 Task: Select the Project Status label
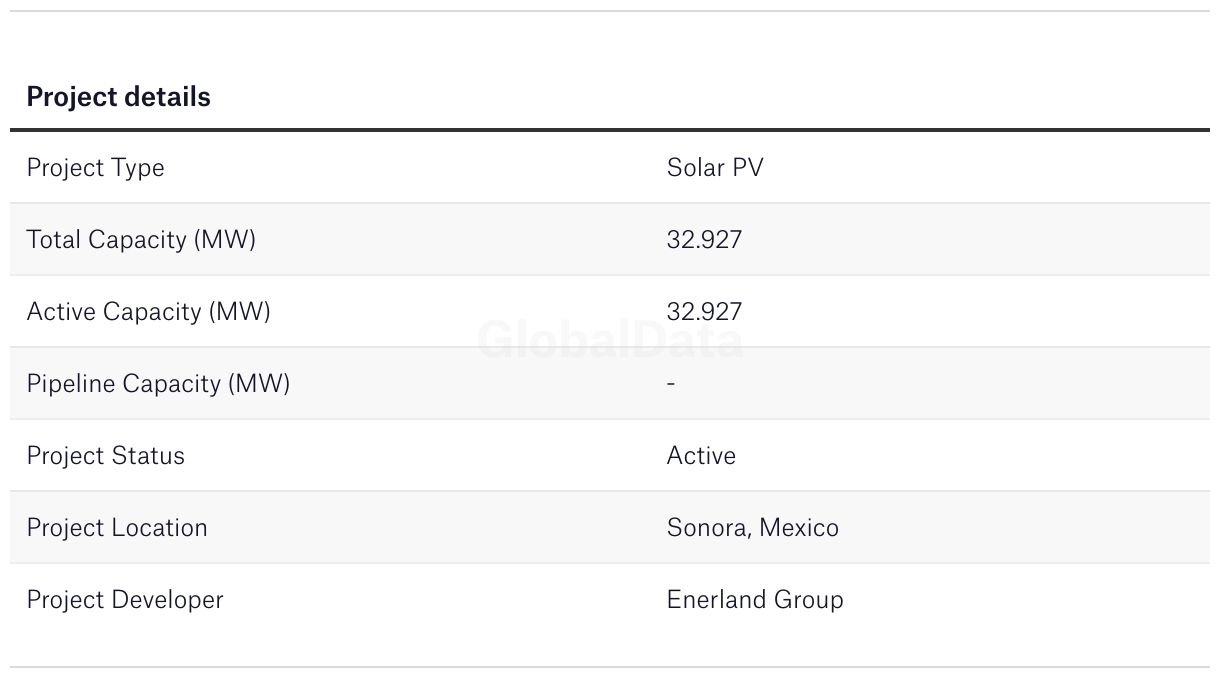click(105, 456)
